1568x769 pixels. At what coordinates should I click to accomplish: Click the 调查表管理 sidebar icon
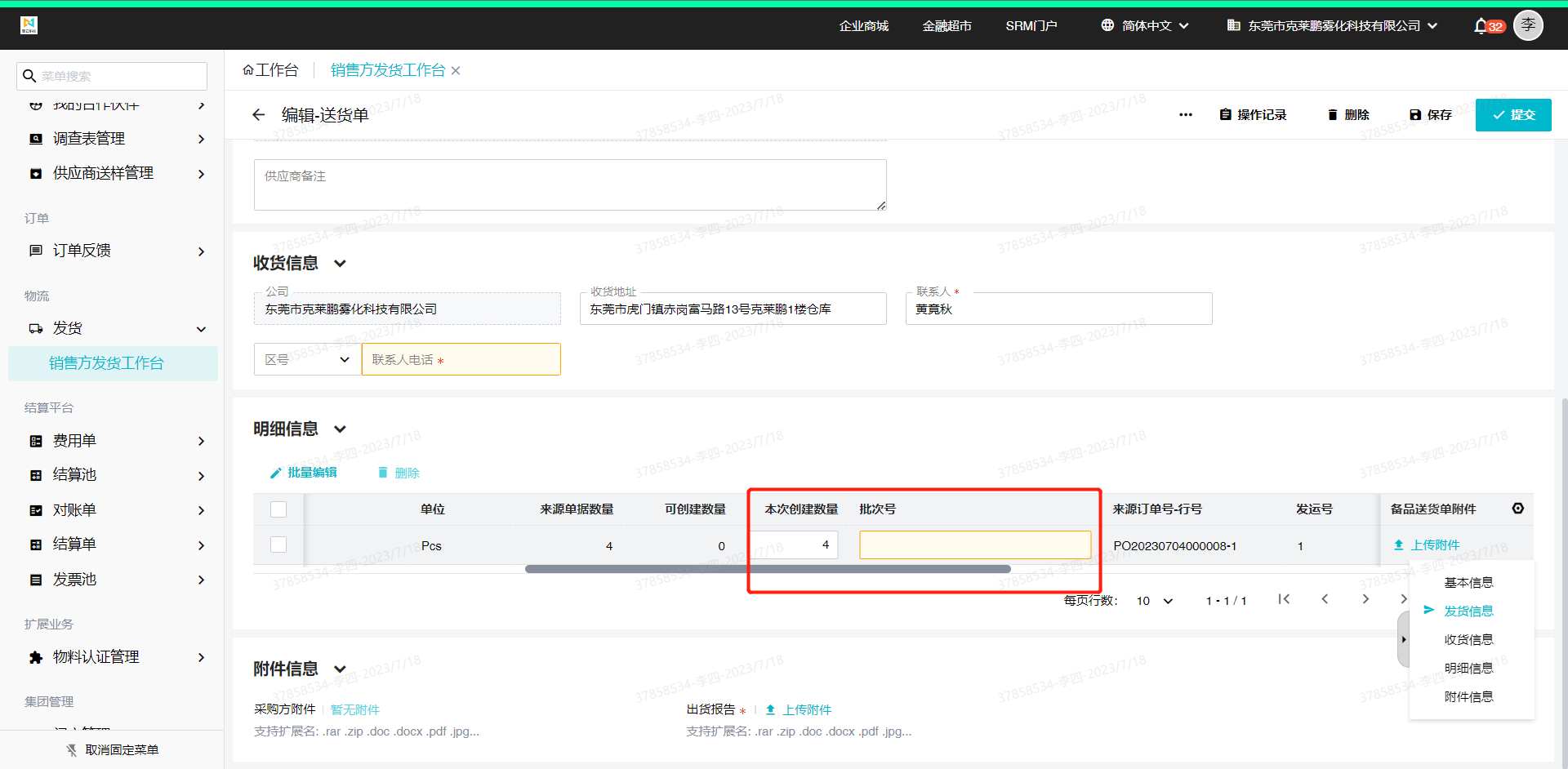[36, 139]
